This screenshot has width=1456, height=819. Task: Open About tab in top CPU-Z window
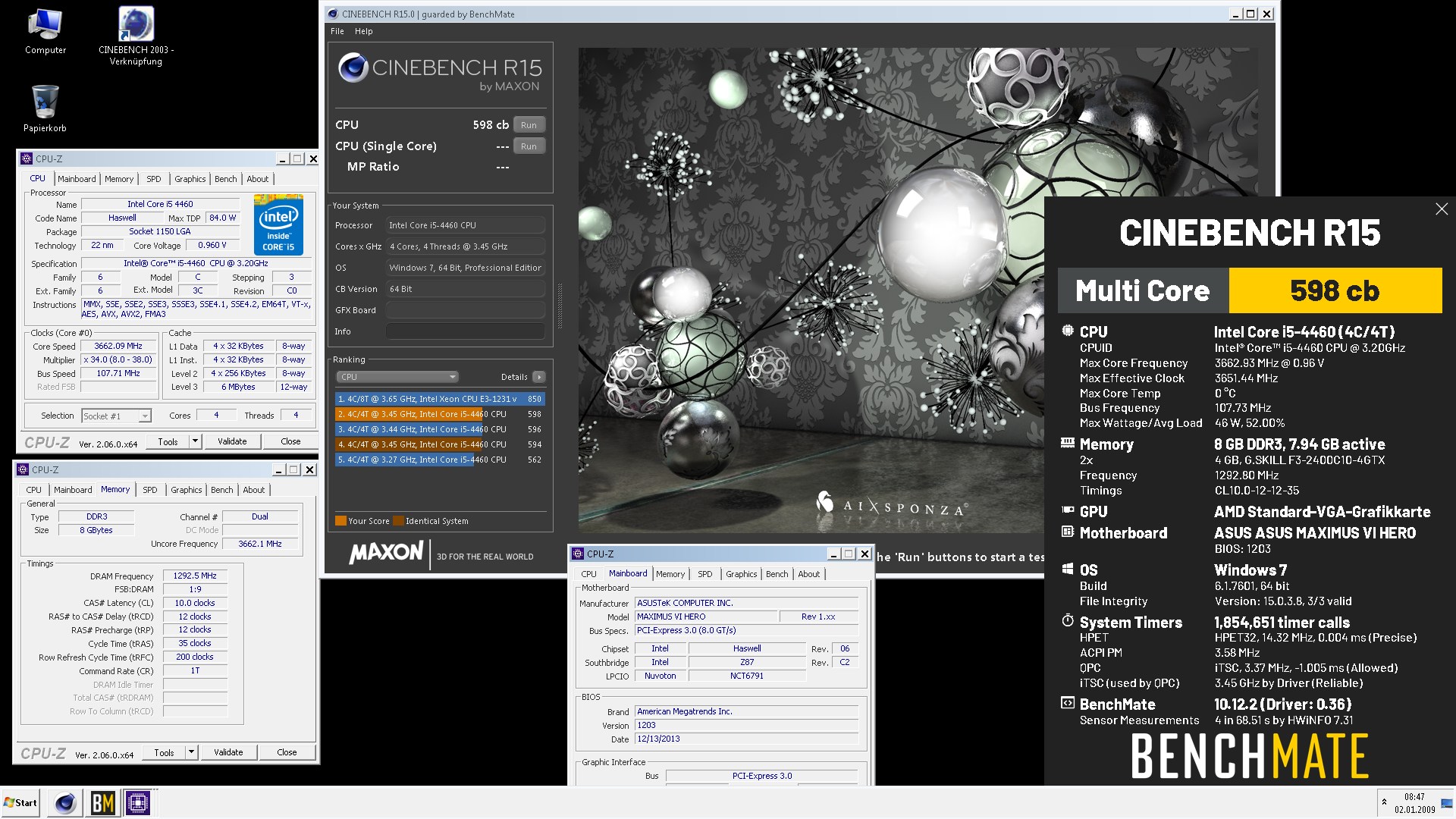(x=258, y=179)
